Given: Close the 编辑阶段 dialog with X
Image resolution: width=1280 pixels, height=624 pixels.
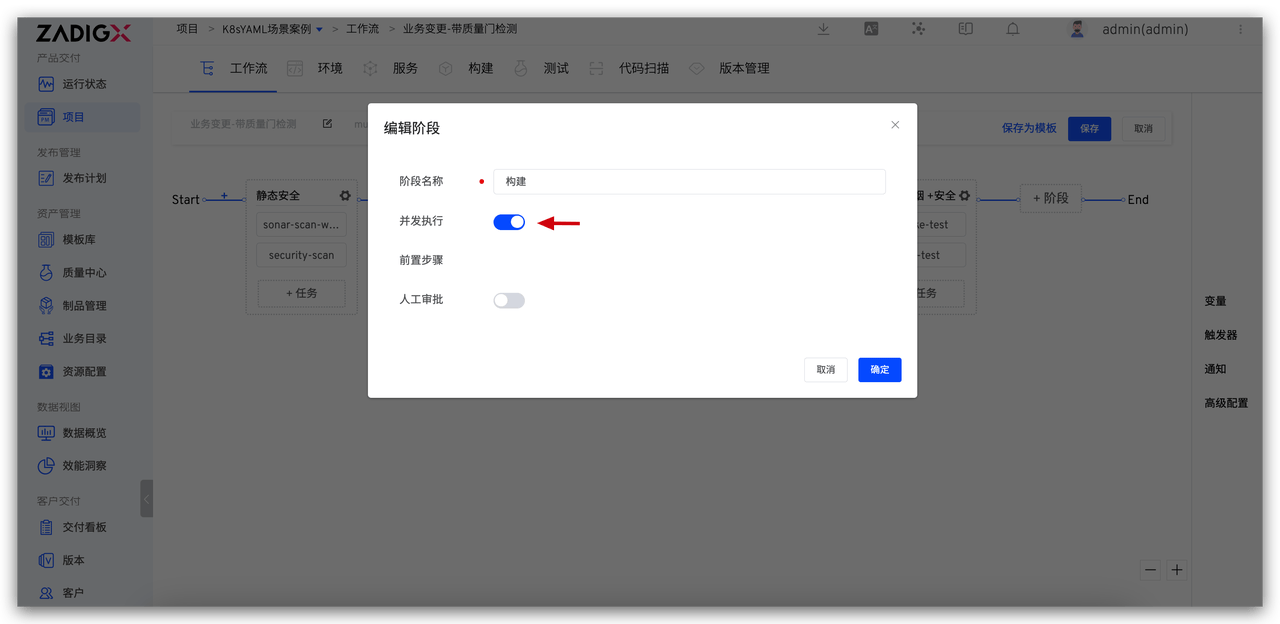Looking at the screenshot, I should coord(895,125).
